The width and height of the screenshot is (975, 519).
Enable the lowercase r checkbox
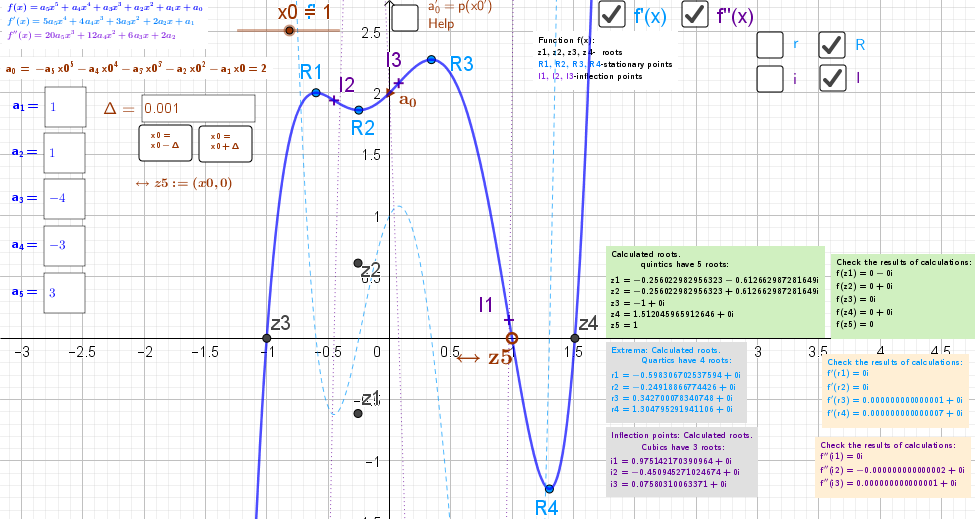770,45
